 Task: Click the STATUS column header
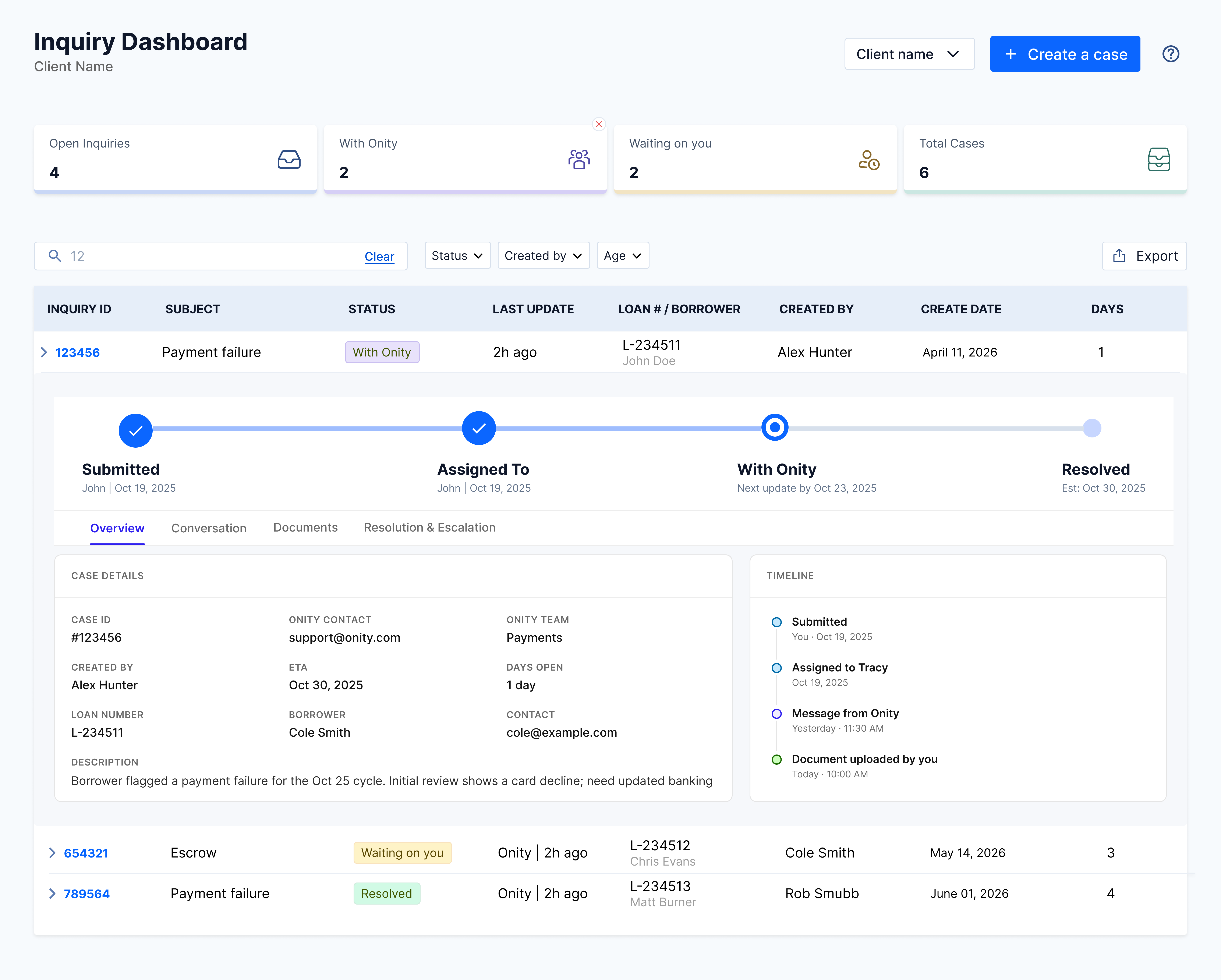click(x=372, y=309)
